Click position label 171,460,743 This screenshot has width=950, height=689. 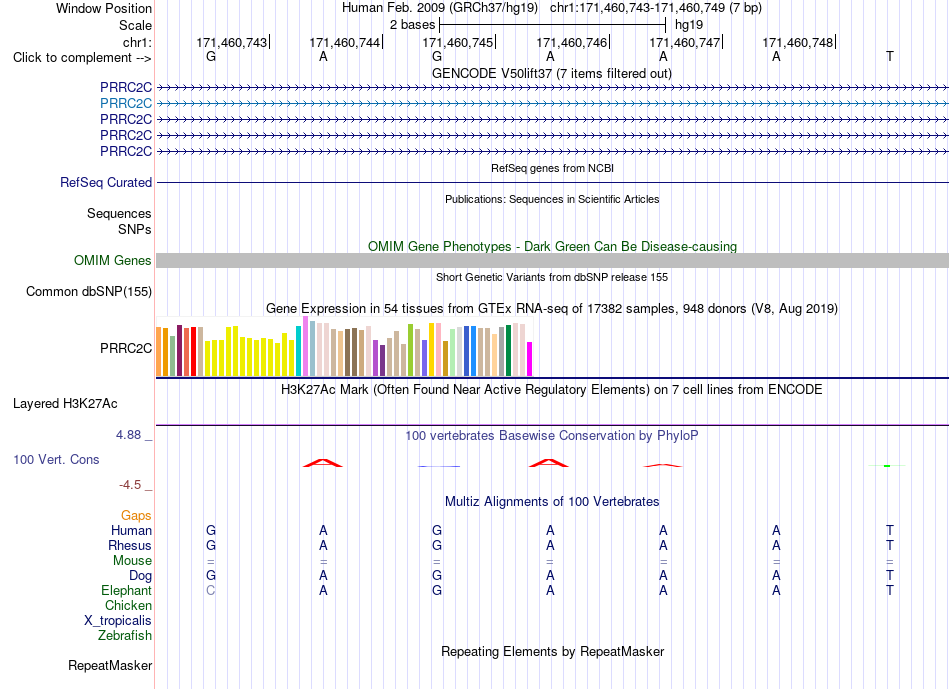click(x=231, y=42)
